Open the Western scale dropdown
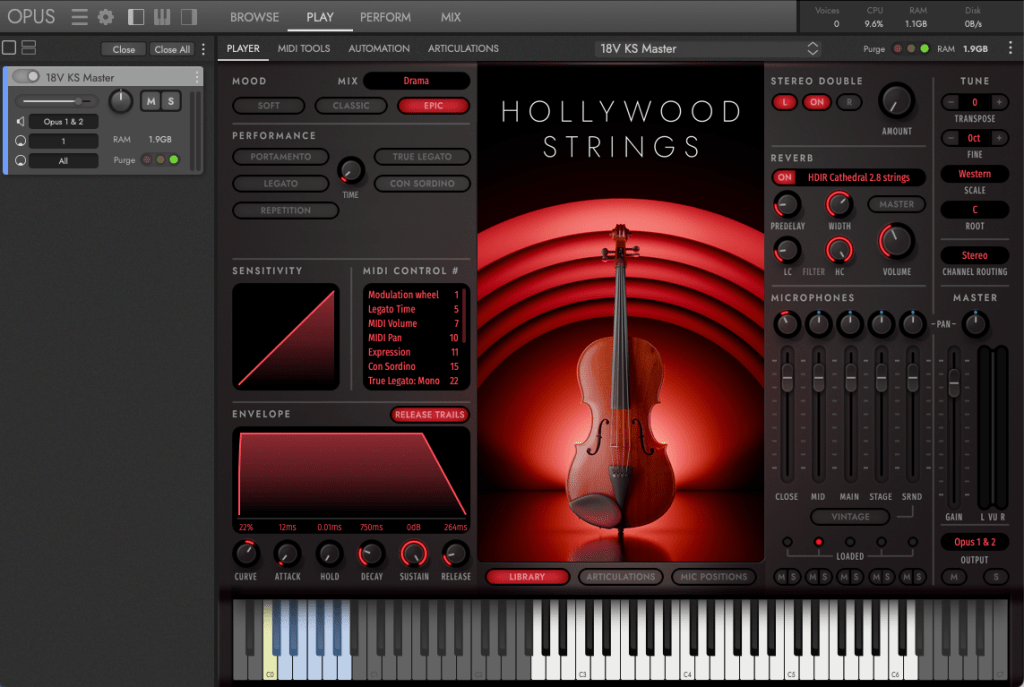1024x687 pixels. click(x=974, y=174)
